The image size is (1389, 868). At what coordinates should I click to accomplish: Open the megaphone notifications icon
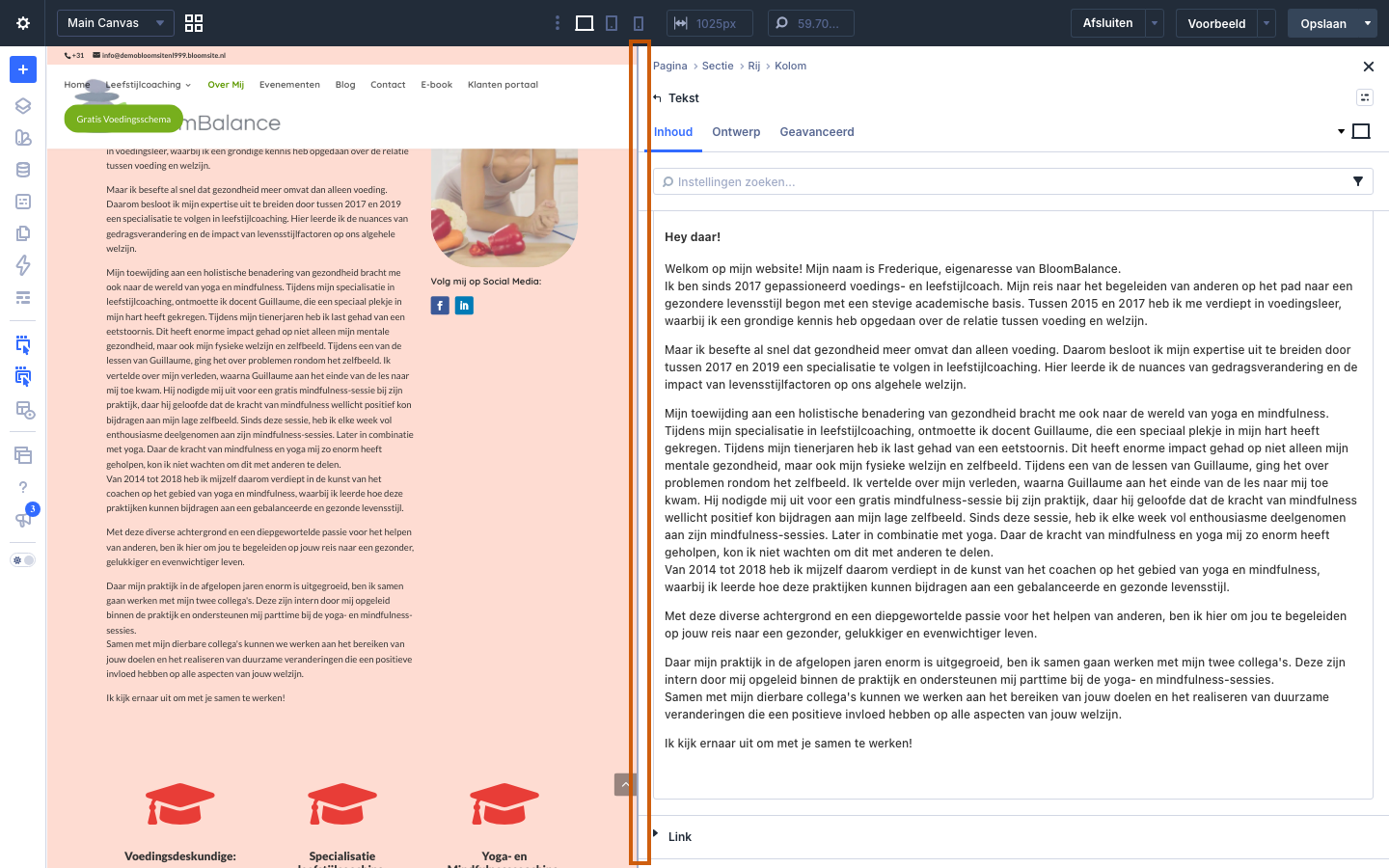(23, 520)
